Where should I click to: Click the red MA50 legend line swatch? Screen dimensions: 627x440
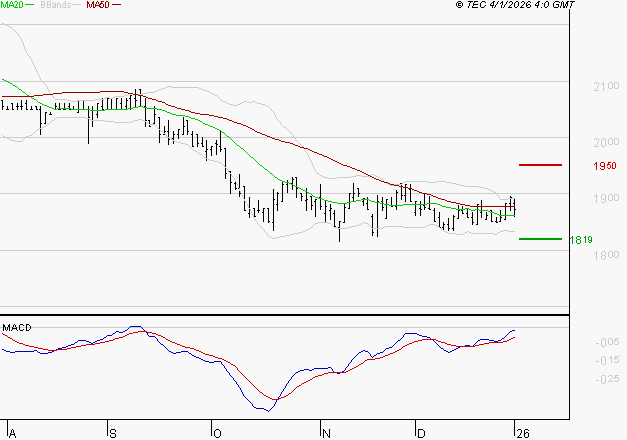coord(115,5)
